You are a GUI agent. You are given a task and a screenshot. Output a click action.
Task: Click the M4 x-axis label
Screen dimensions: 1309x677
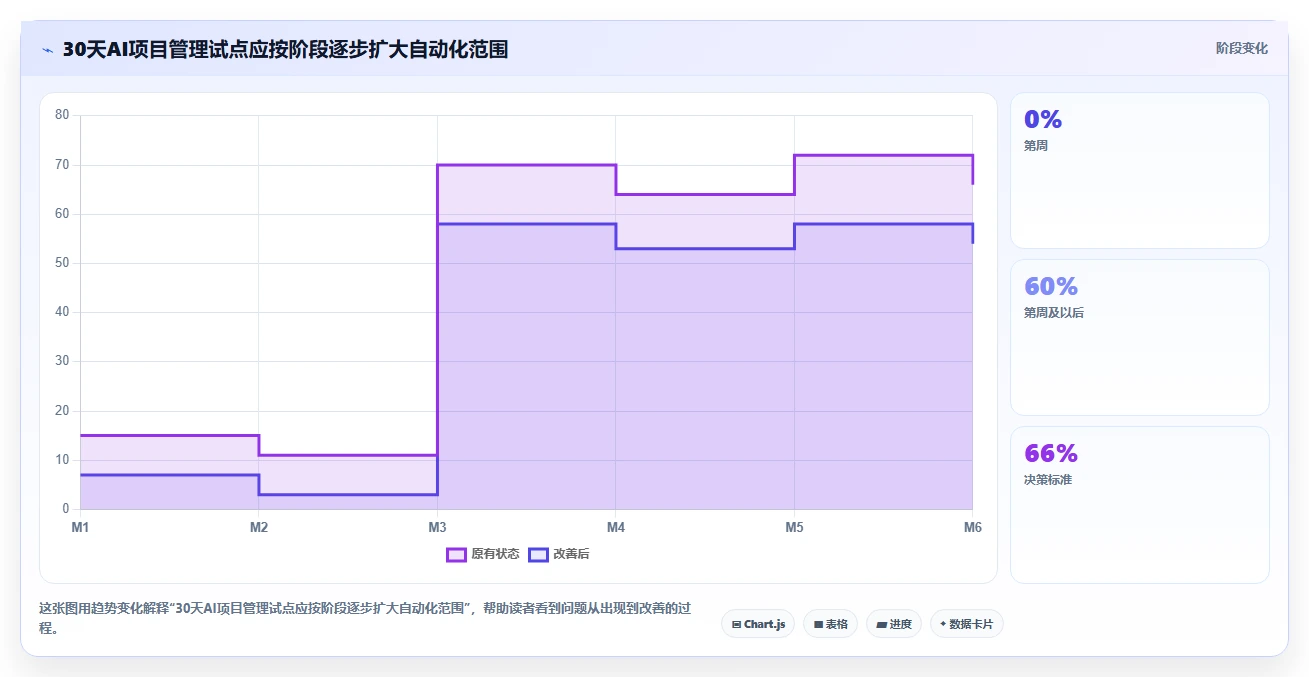click(615, 527)
